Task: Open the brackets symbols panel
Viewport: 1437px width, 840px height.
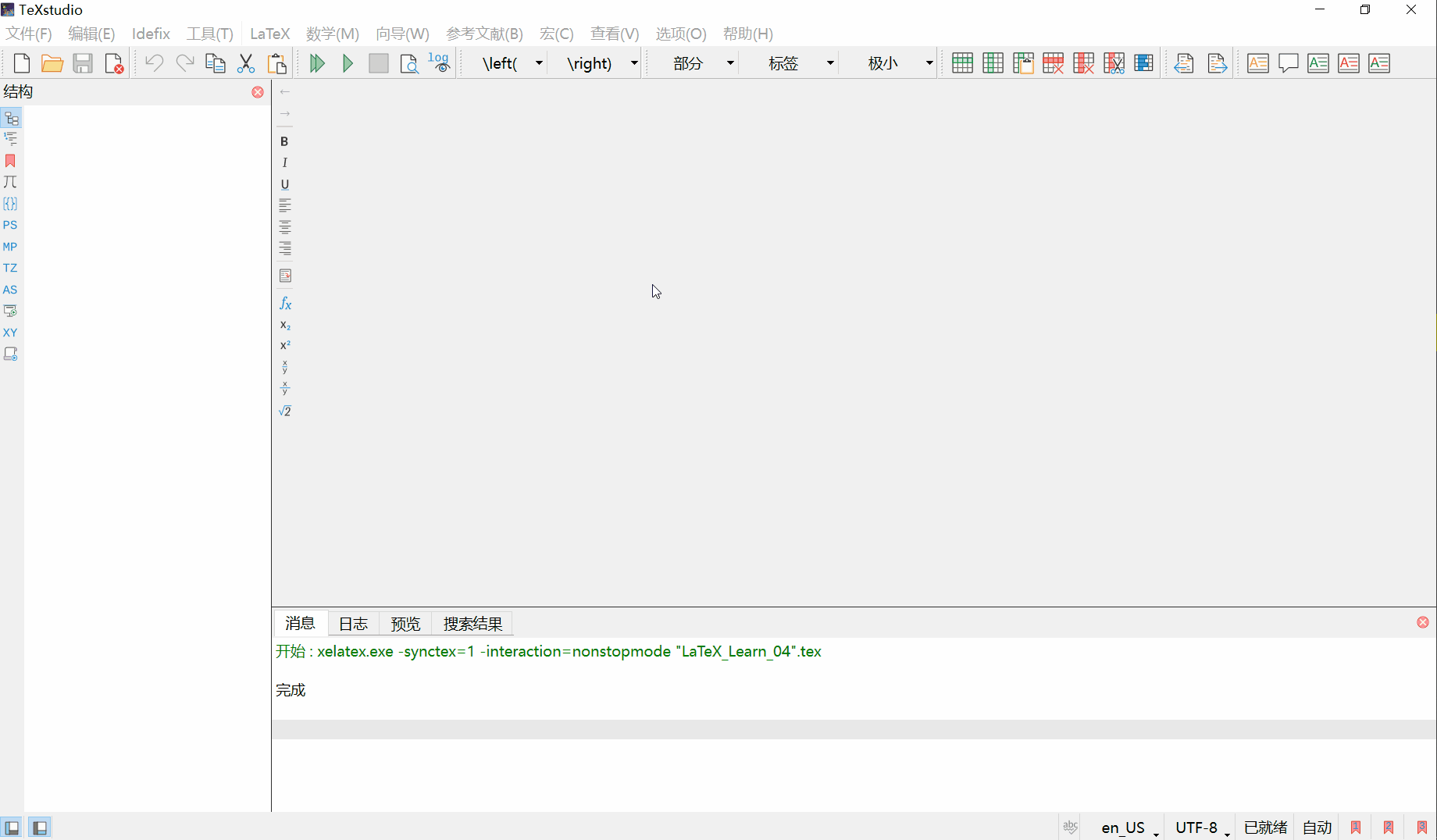Action: point(10,204)
